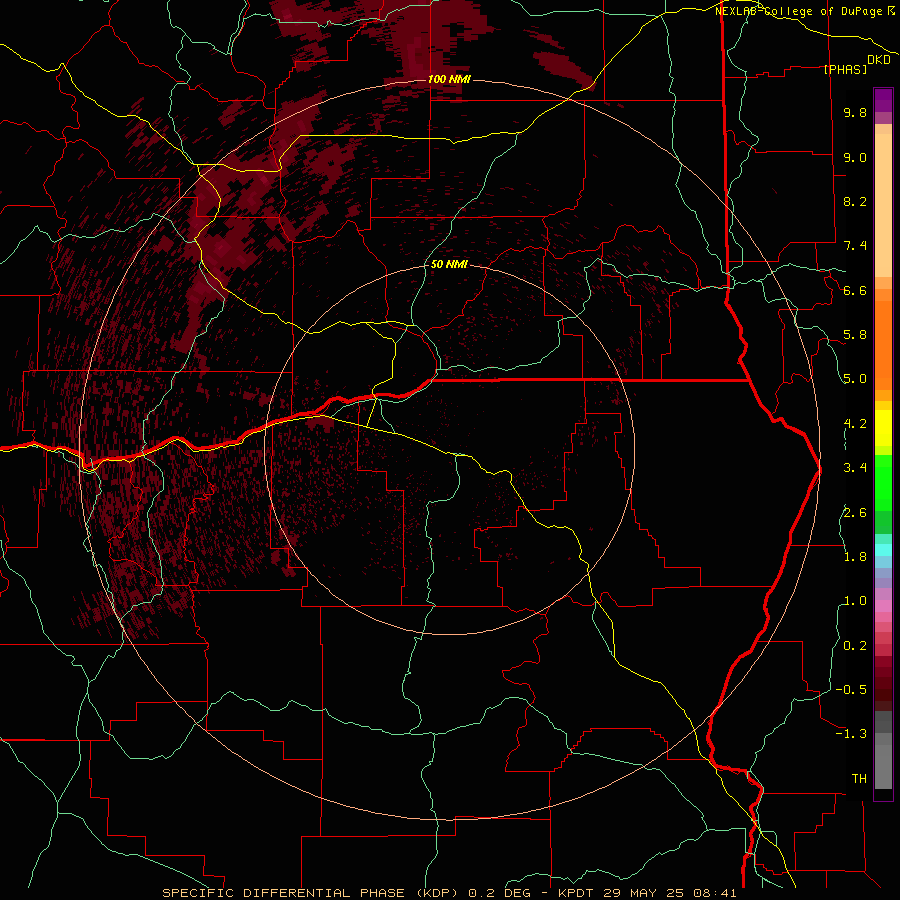Click the SPECIFIC DIFFERENTIAL PHASE (KDP) caption
This screenshot has height=900, width=900.
pyautogui.click(x=312, y=893)
